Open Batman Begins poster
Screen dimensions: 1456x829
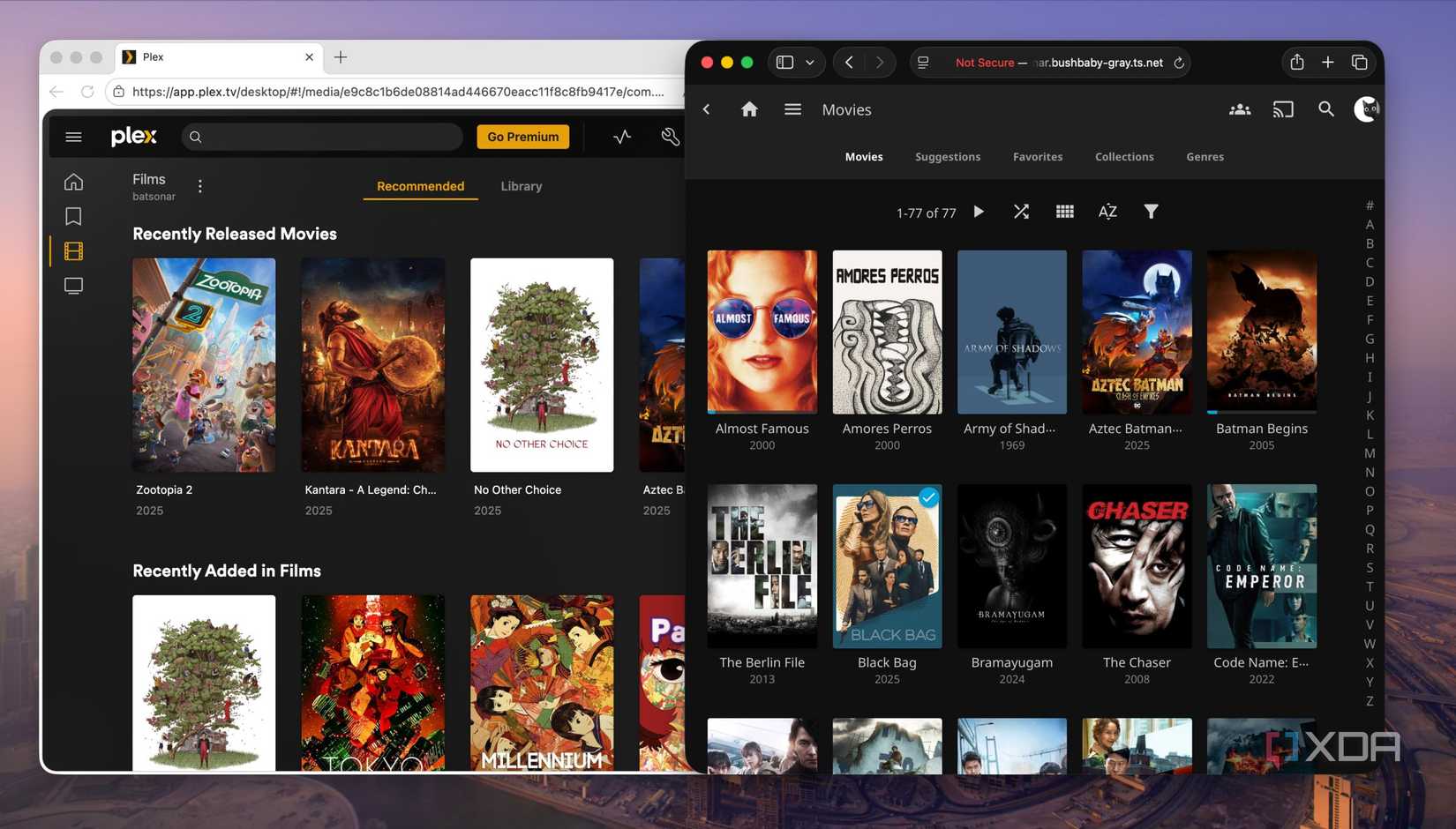(x=1262, y=332)
